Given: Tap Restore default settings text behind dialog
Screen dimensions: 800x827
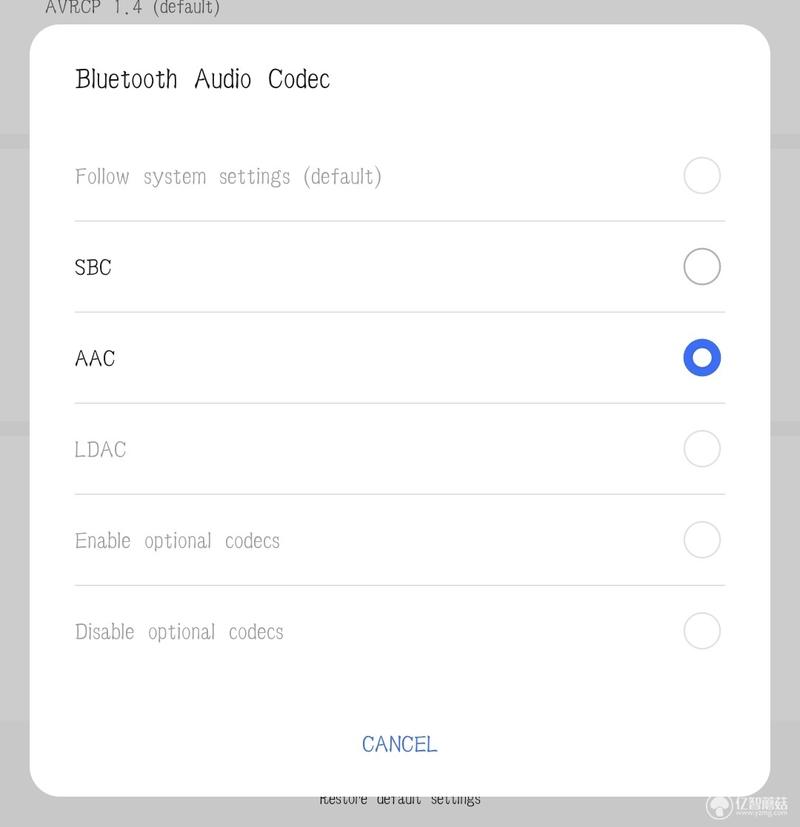Looking at the screenshot, I should coord(400,800).
